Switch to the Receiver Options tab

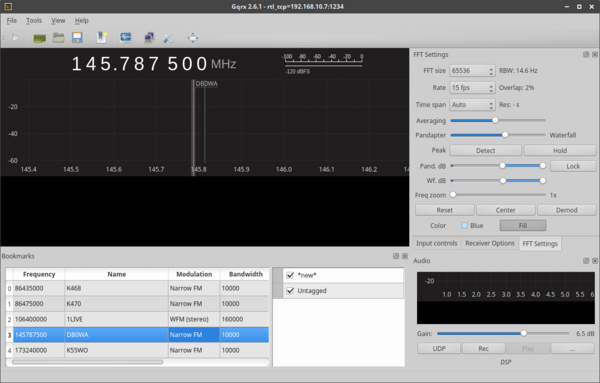point(490,243)
